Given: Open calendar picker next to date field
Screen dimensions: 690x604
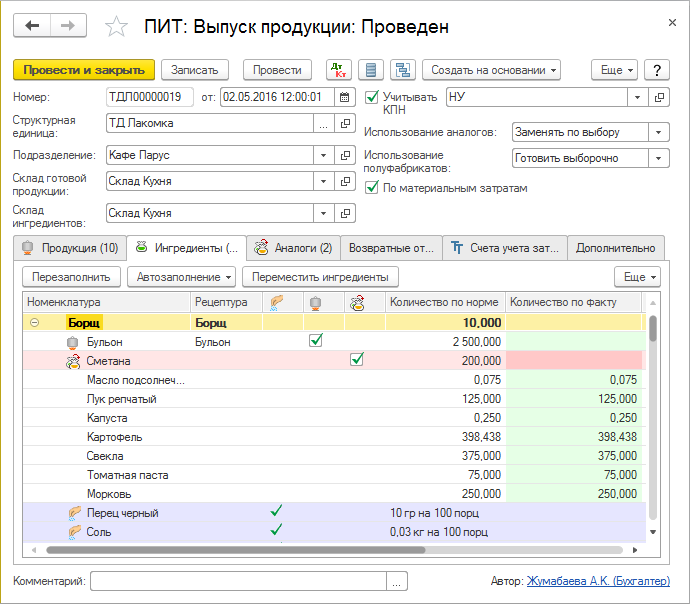Looking at the screenshot, I should tap(345, 97).
